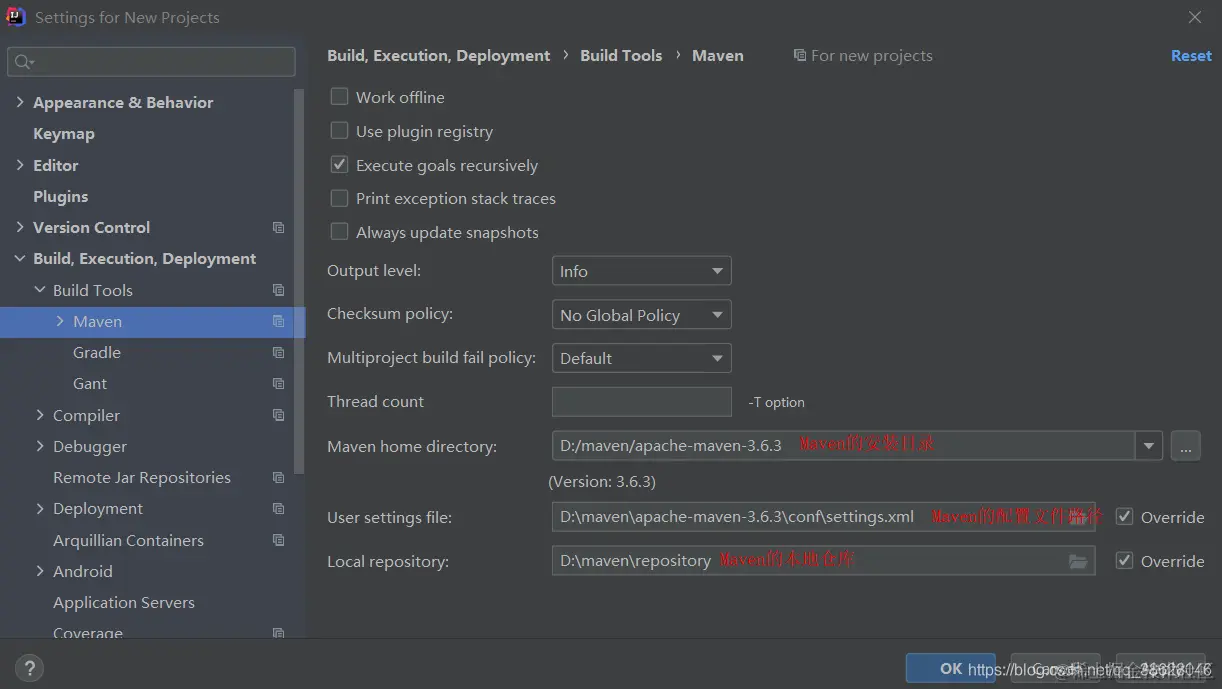The height and width of the screenshot is (689, 1222).
Task: Close the Settings for New Projects dialog
Action: pos(1195,17)
